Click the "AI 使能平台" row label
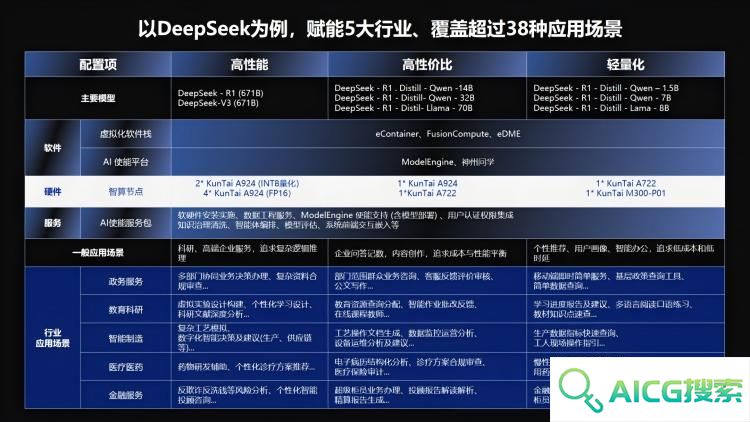Viewport: 750px width, 422px height. click(x=126, y=162)
